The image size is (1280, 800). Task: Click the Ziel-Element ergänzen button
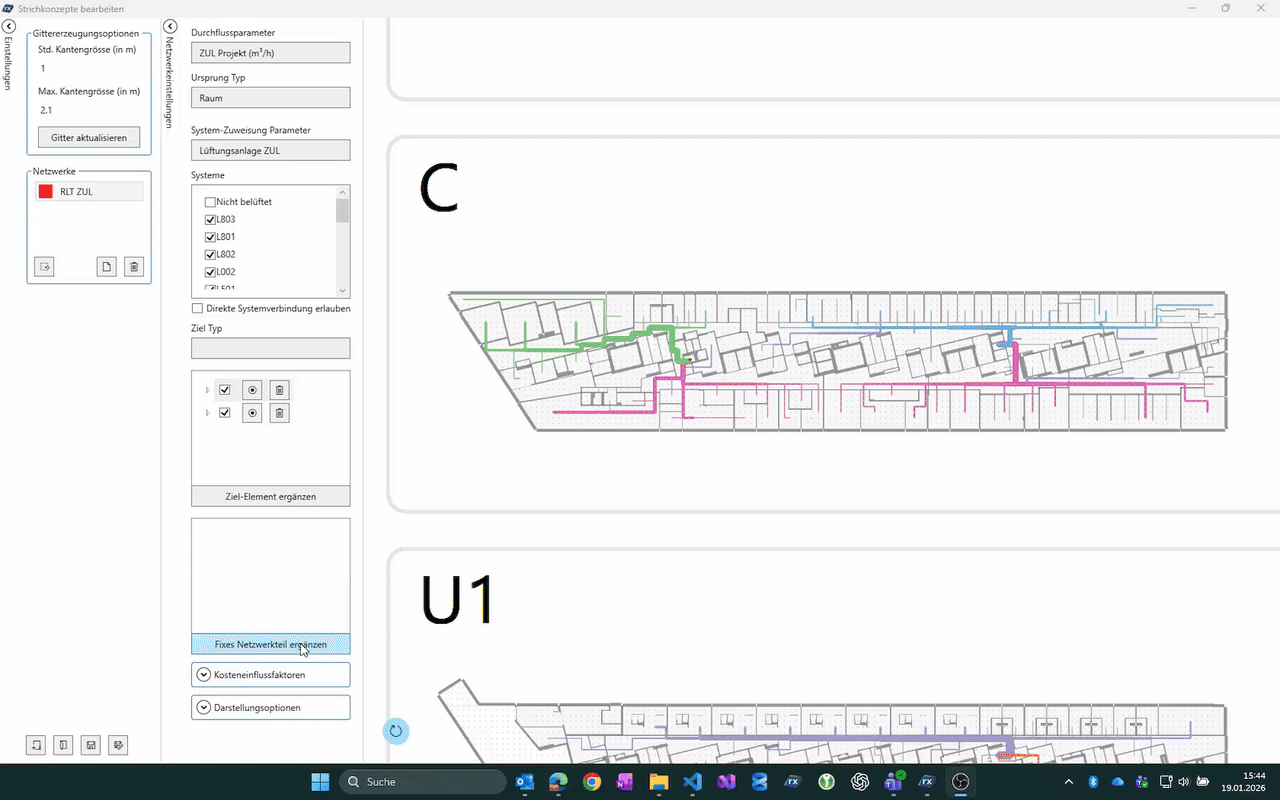(x=270, y=496)
